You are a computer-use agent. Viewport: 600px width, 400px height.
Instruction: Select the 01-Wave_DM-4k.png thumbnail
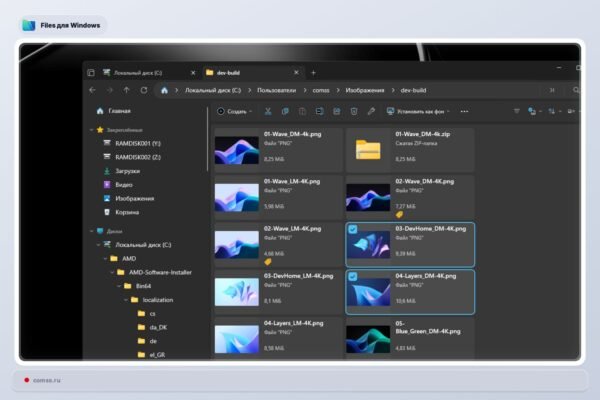coord(237,150)
